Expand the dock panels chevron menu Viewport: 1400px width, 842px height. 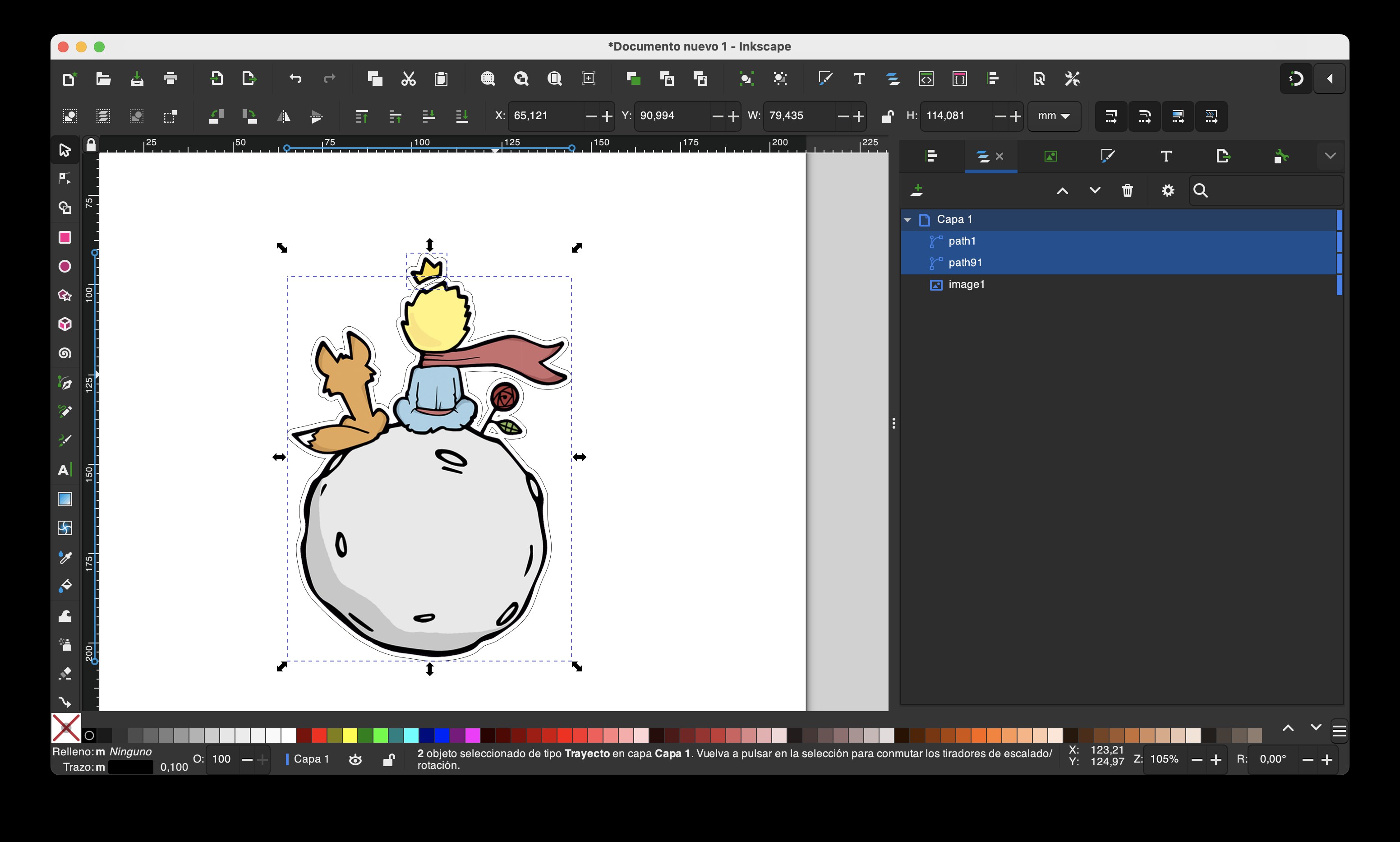pyautogui.click(x=1330, y=156)
